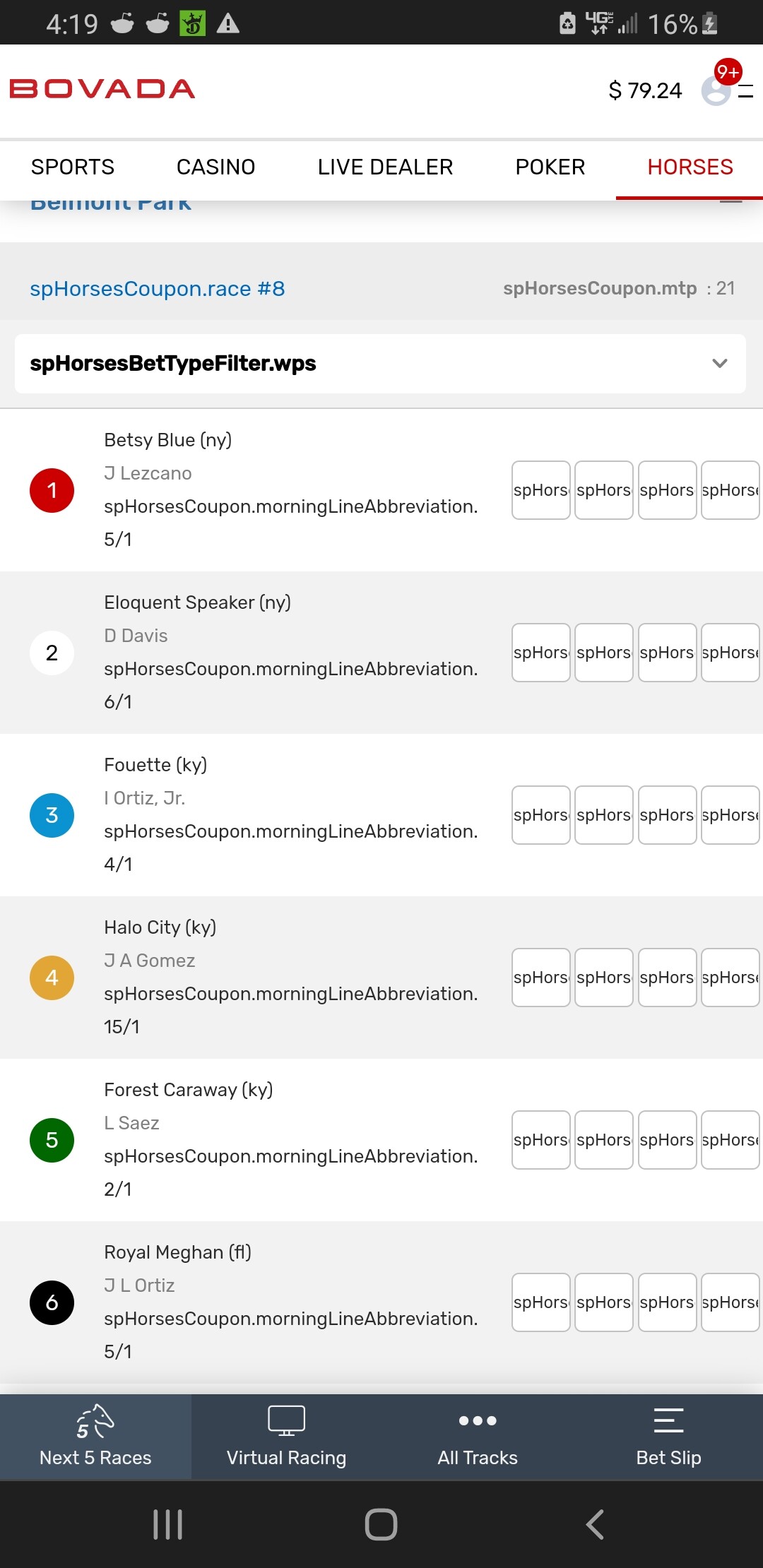Image resolution: width=763 pixels, height=1568 pixels.
Task: Open Next 5 Races horse icon
Action: point(95,1420)
